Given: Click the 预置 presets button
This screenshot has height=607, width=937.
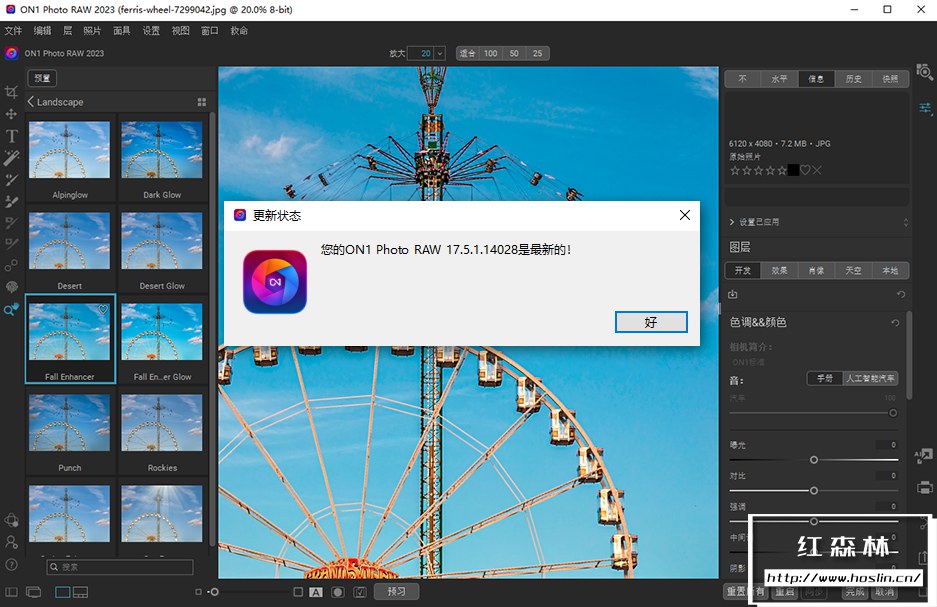Looking at the screenshot, I should click(x=42, y=78).
